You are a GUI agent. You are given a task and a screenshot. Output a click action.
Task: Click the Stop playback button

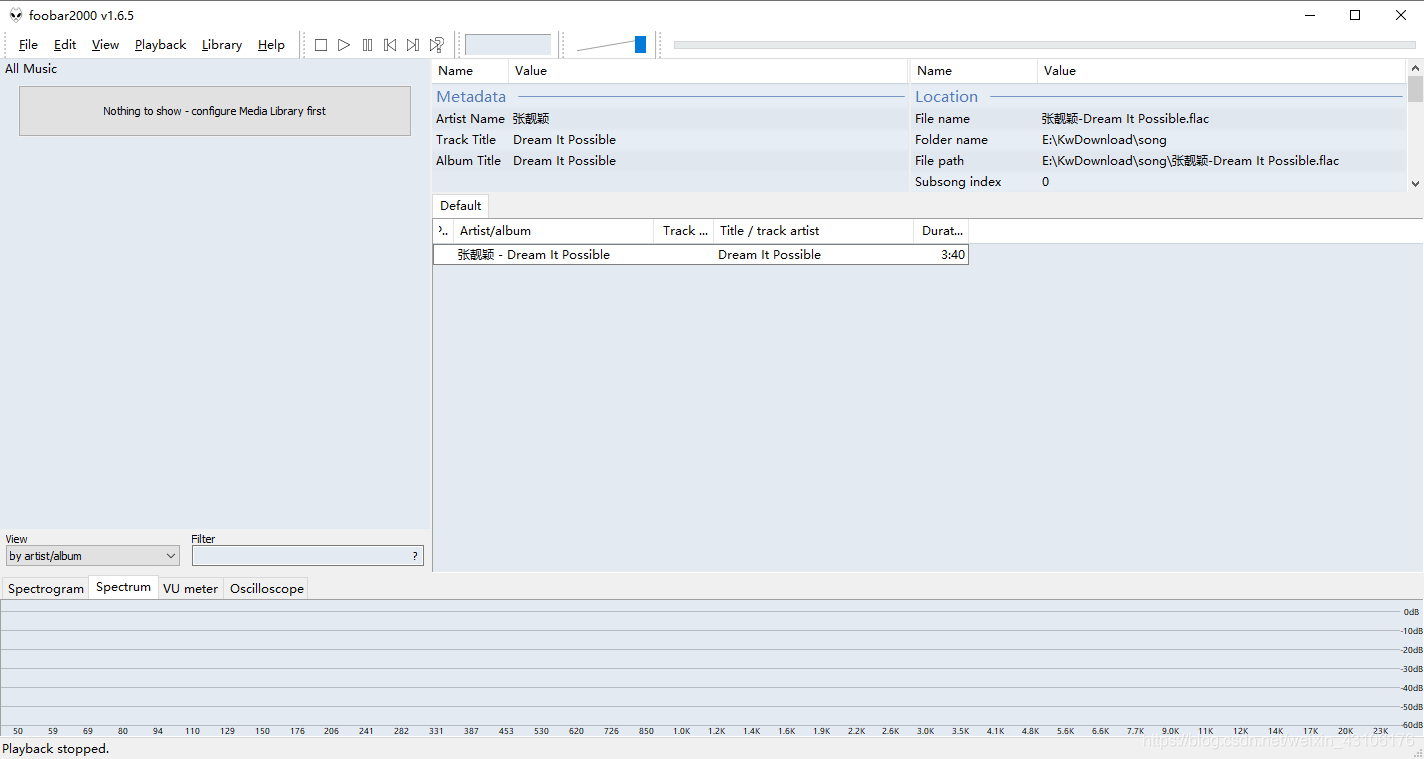click(321, 45)
